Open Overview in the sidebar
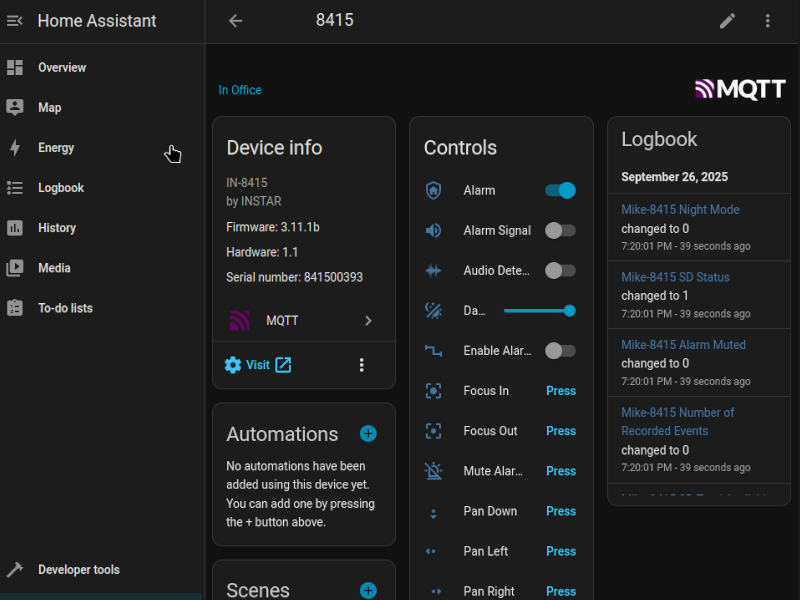Screen dimensions: 800x600 pyautogui.click(x=101, y=67)
